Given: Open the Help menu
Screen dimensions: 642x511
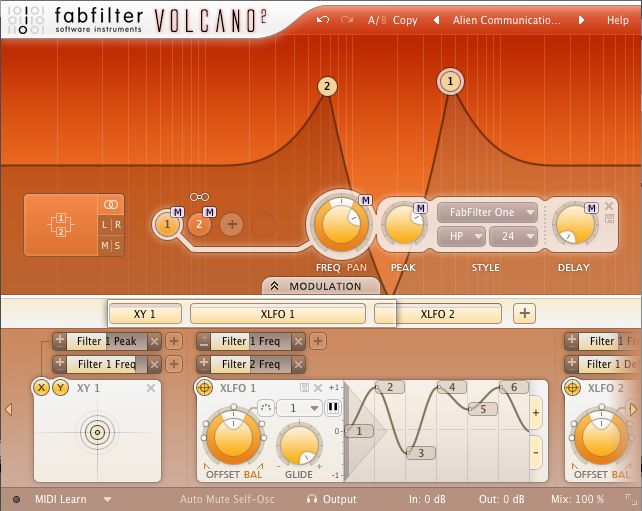Looking at the screenshot, I should pos(617,20).
